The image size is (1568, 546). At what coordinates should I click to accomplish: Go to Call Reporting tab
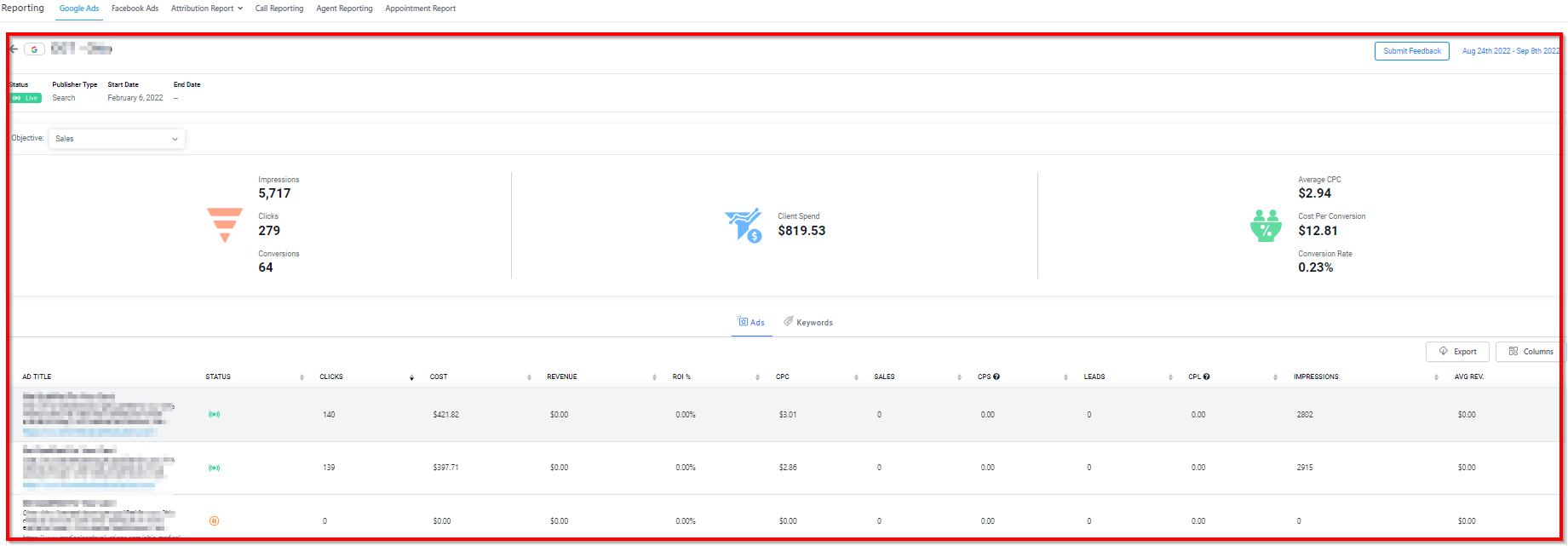tap(279, 9)
